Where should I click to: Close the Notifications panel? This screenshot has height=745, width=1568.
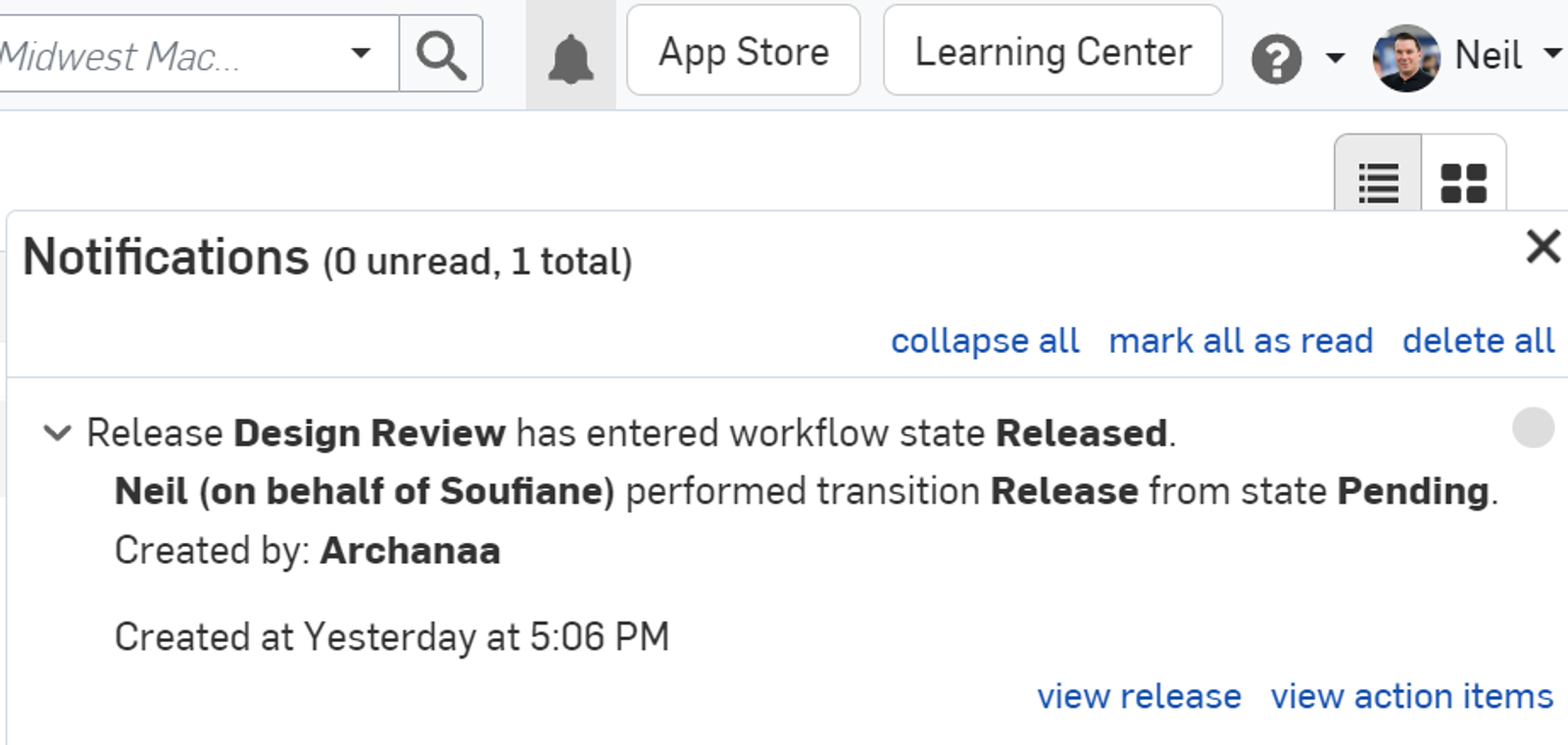(x=1543, y=247)
